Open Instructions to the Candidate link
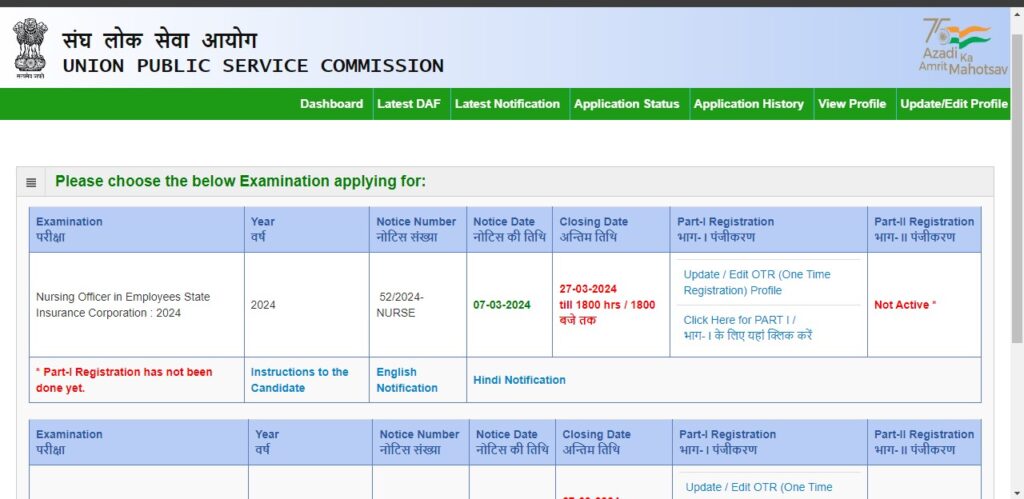 (x=299, y=379)
